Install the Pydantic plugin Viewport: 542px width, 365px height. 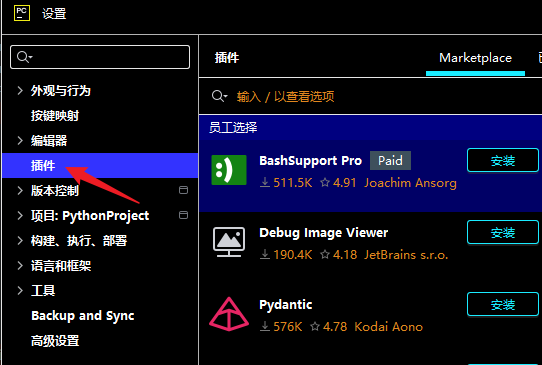pos(503,304)
